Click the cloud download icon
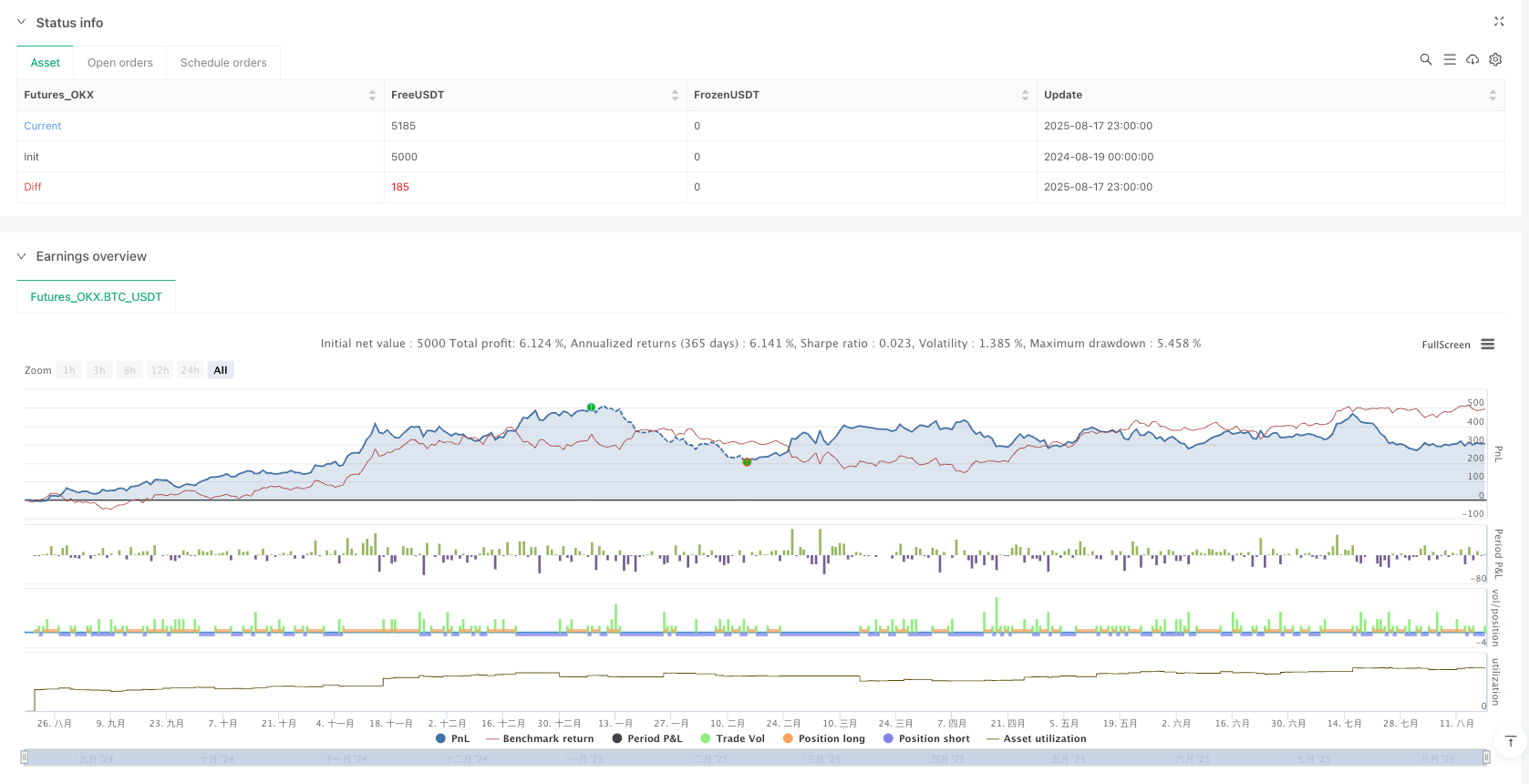The height and width of the screenshot is (784, 1529). point(1472,59)
